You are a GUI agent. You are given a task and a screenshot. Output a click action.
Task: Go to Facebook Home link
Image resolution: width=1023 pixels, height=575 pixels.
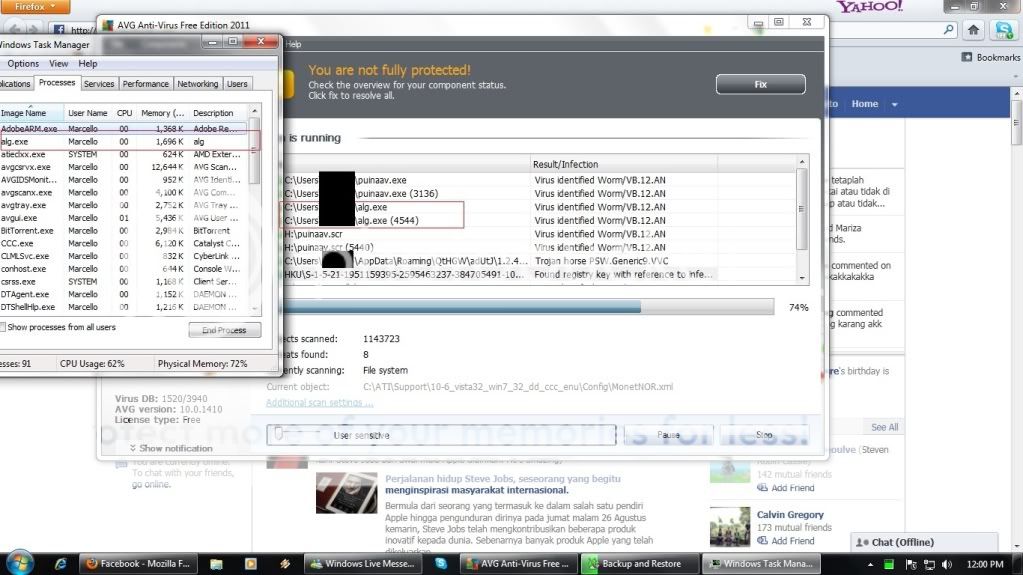coord(864,104)
